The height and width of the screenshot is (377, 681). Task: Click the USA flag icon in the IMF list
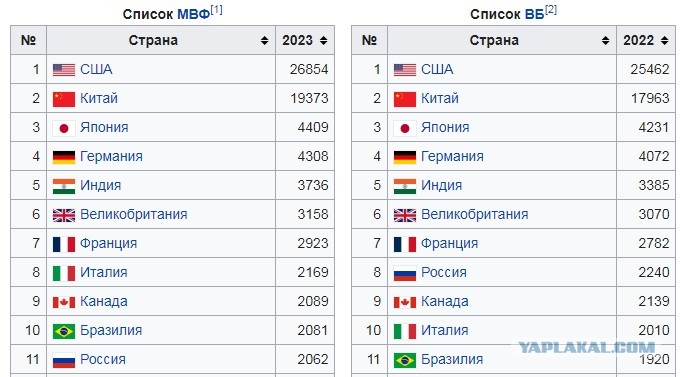pos(64,69)
